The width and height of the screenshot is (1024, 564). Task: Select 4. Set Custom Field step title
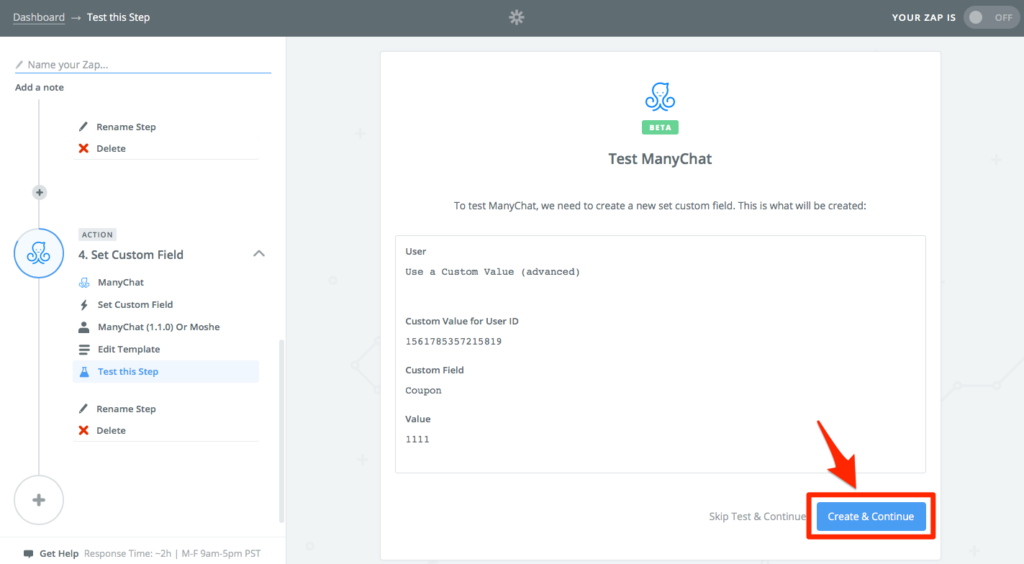pos(131,255)
